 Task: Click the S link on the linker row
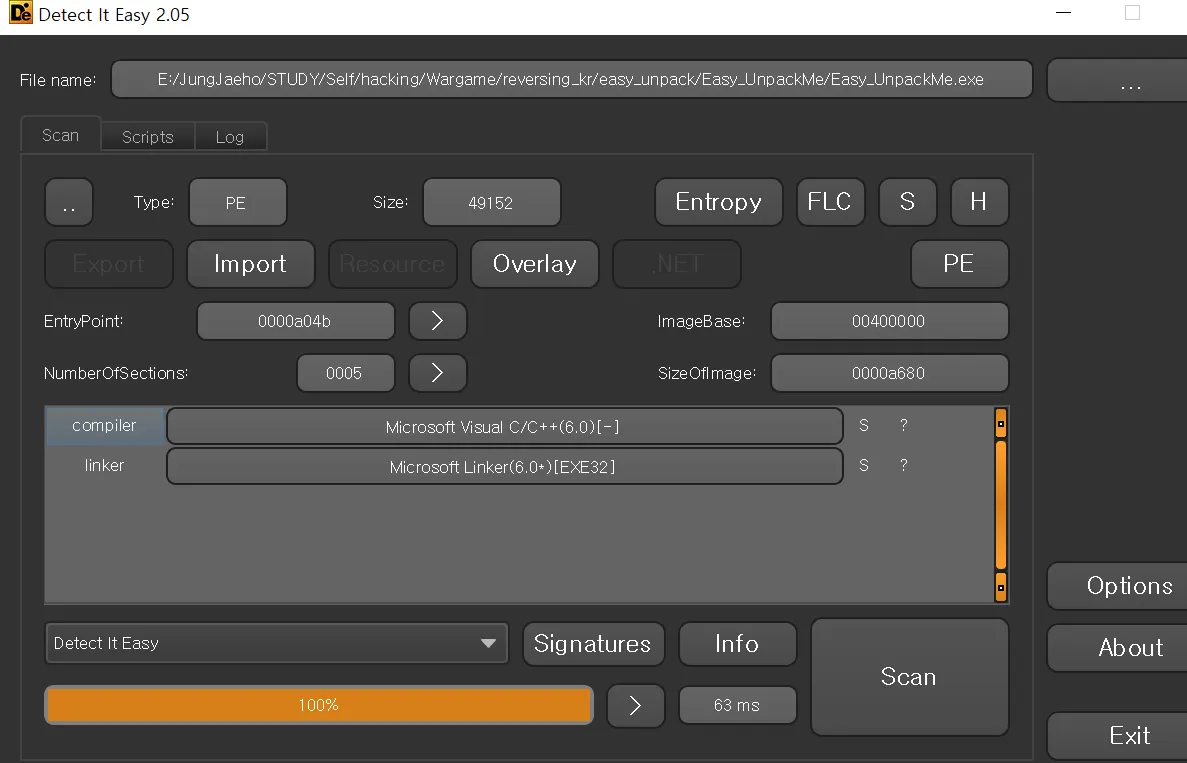point(864,466)
